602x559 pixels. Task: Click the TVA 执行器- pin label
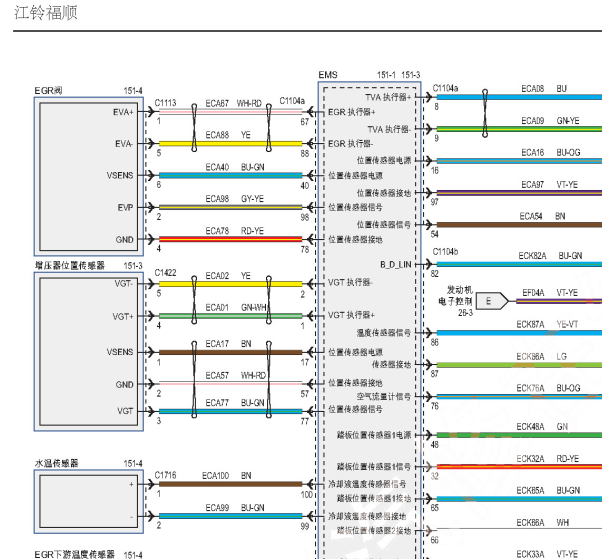tap(389, 129)
